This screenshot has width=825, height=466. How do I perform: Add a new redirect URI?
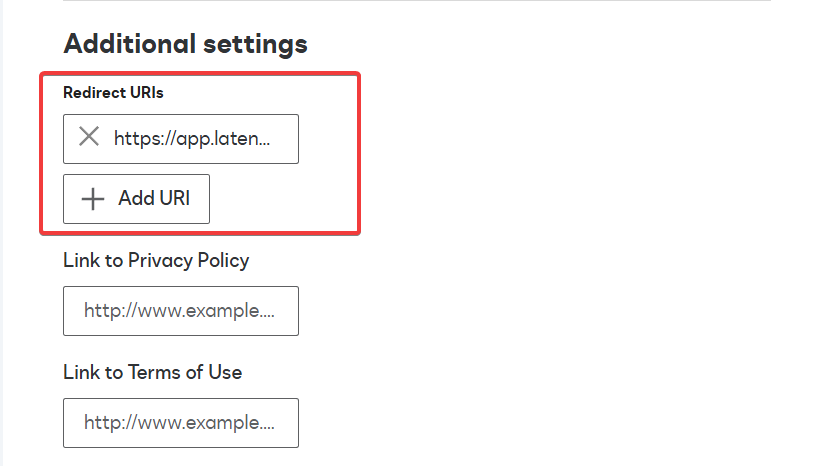coord(136,199)
